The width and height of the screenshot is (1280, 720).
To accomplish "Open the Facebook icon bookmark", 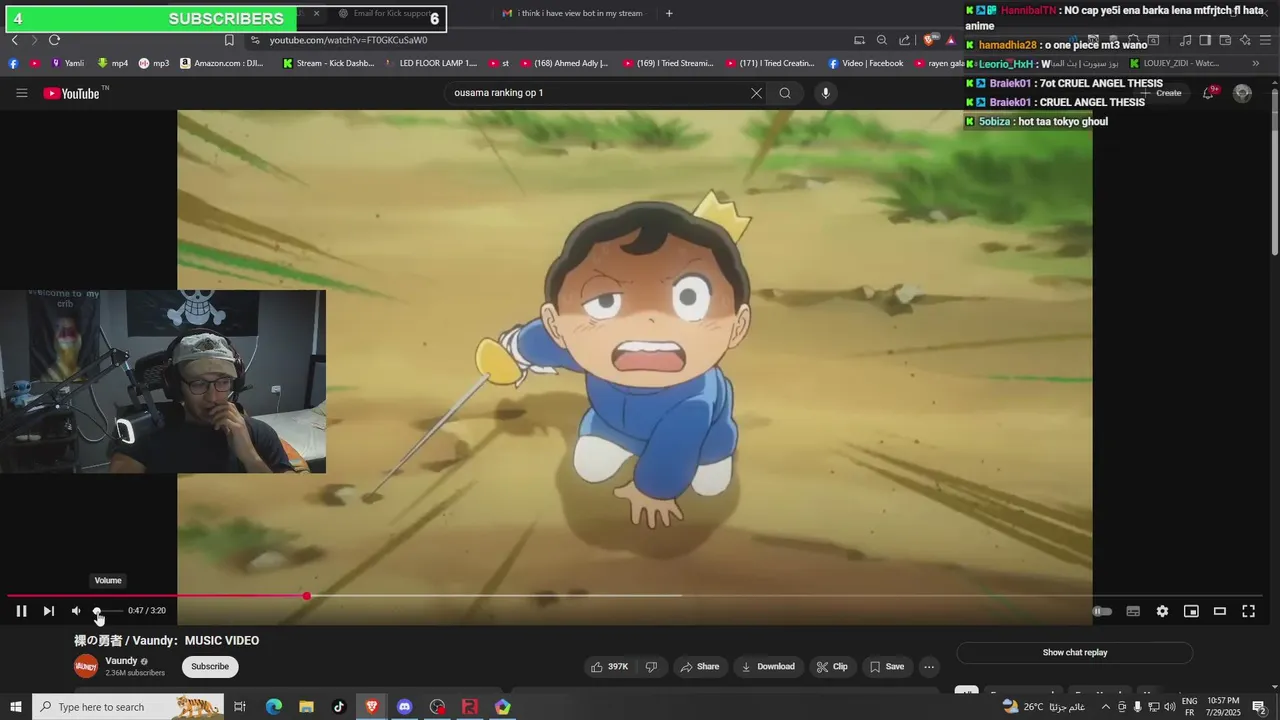I will [13, 63].
